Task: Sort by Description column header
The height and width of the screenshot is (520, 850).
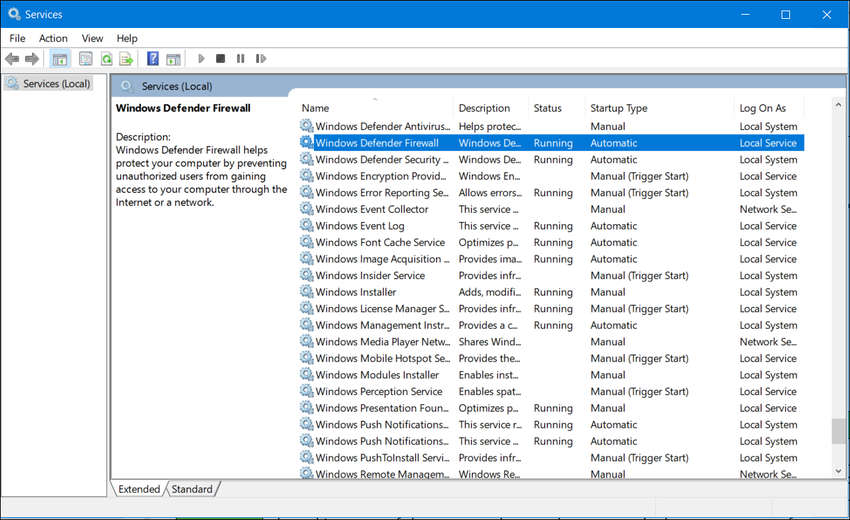Action: pos(491,108)
